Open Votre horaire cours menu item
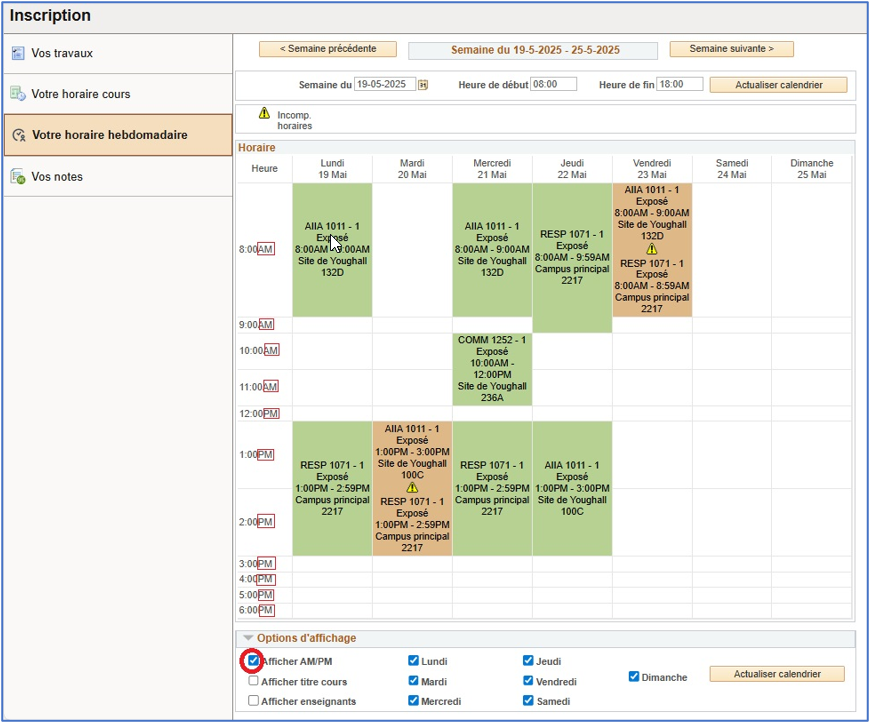 click(80, 94)
